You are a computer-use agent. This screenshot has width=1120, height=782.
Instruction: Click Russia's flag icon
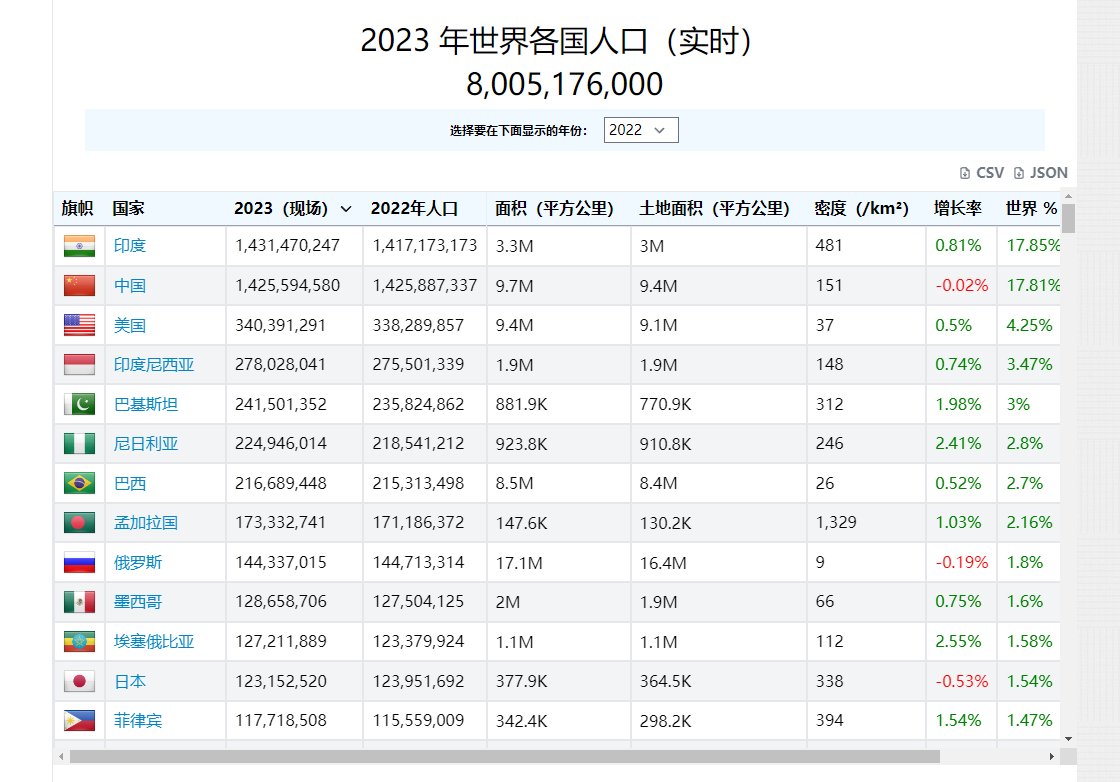point(79,561)
